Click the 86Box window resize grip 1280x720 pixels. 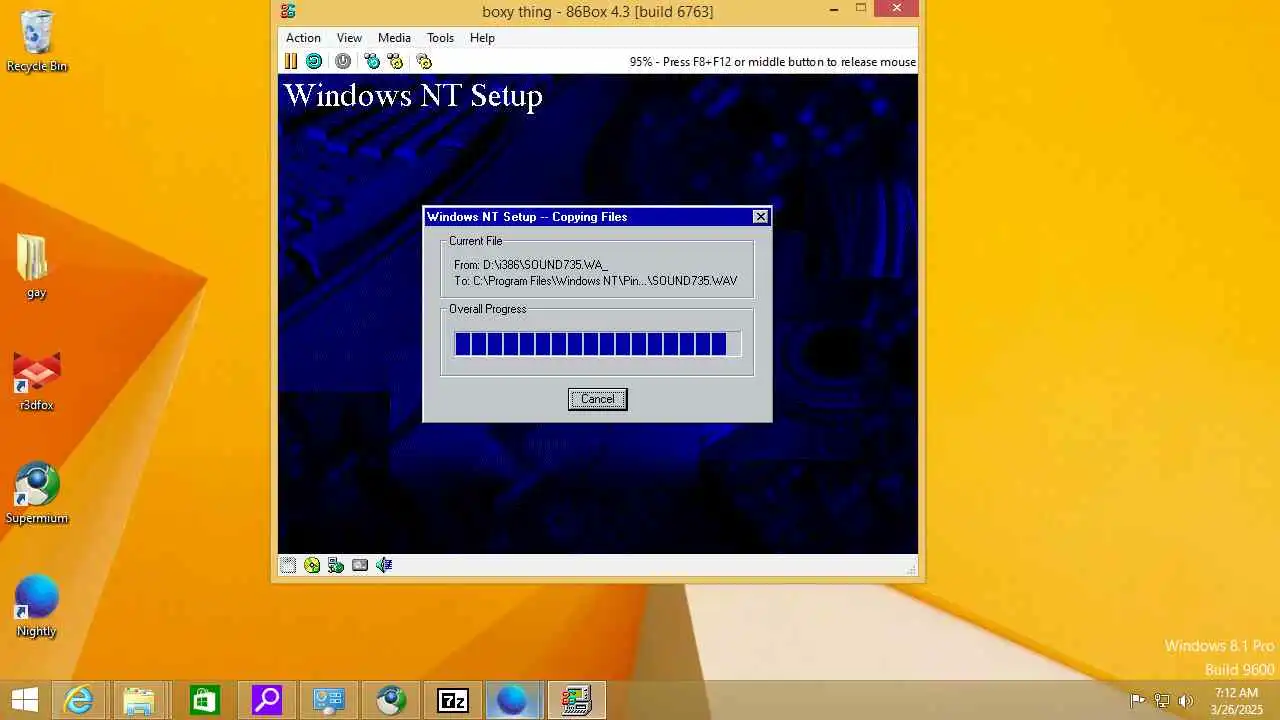(910, 568)
